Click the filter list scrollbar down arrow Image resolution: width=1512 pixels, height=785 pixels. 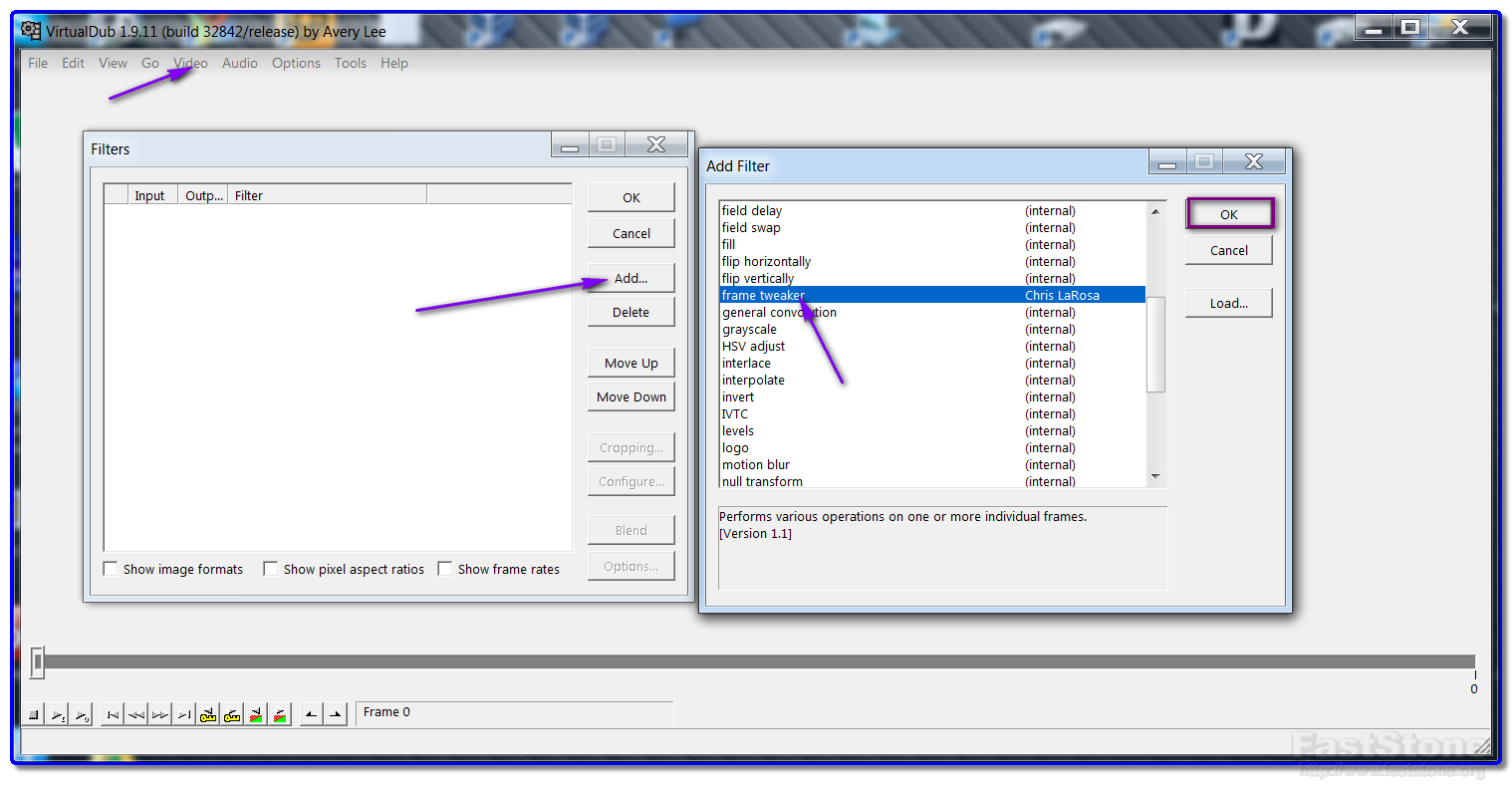click(x=1155, y=477)
